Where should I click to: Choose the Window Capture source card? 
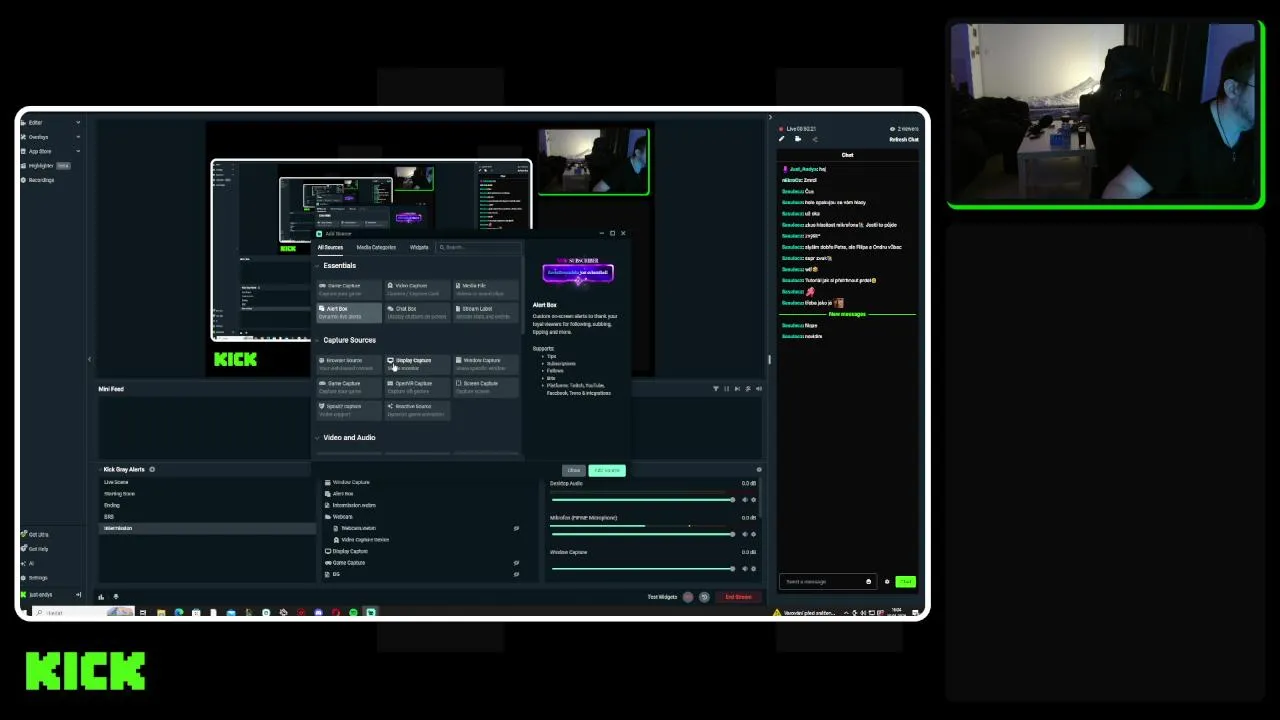point(486,364)
